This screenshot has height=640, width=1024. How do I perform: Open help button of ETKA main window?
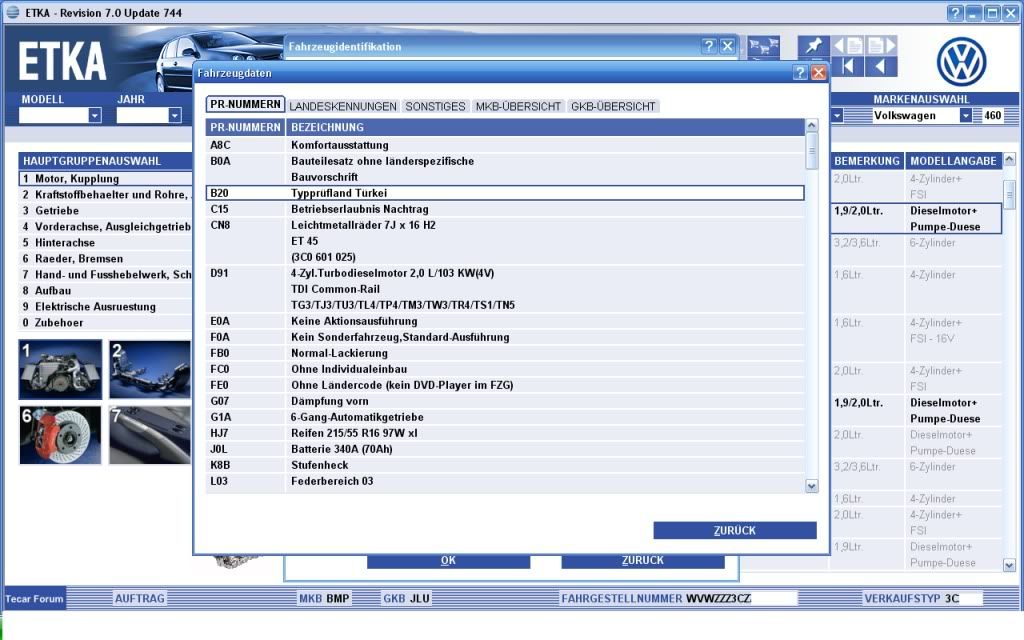tap(955, 13)
